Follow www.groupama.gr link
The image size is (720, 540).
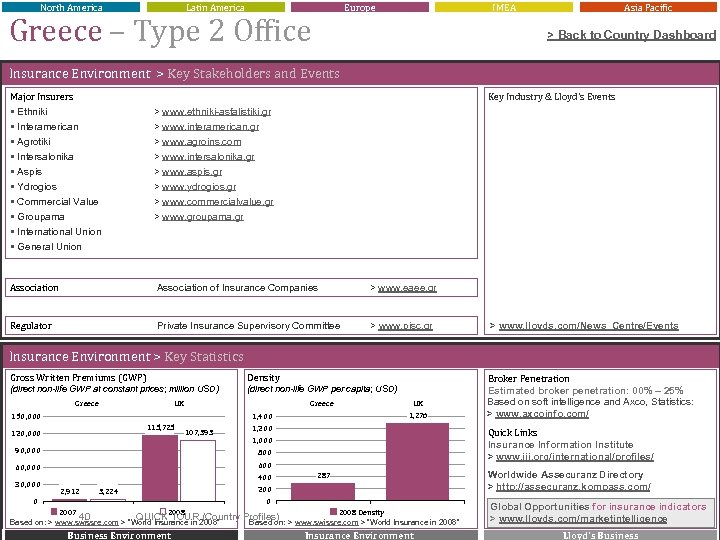[x=202, y=217]
